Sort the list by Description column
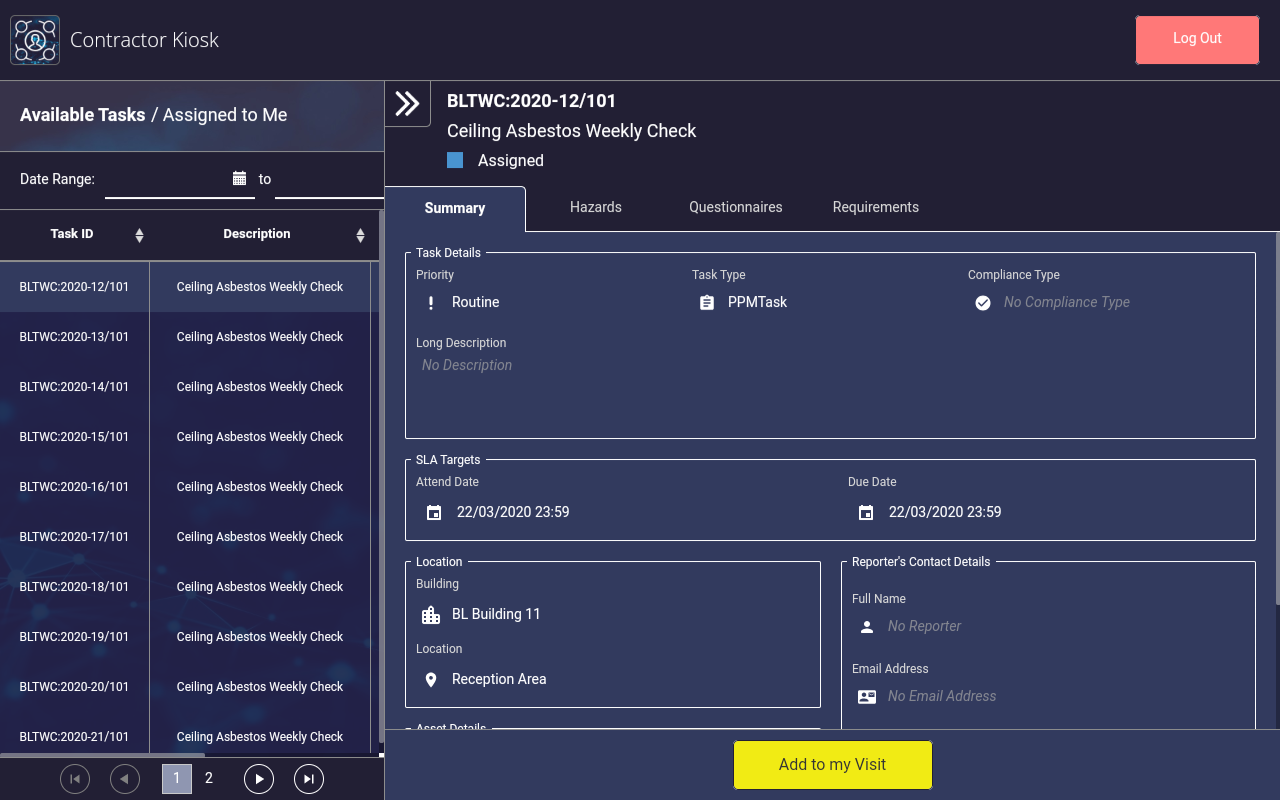This screenshot has height=800, width=1280. 360,235
